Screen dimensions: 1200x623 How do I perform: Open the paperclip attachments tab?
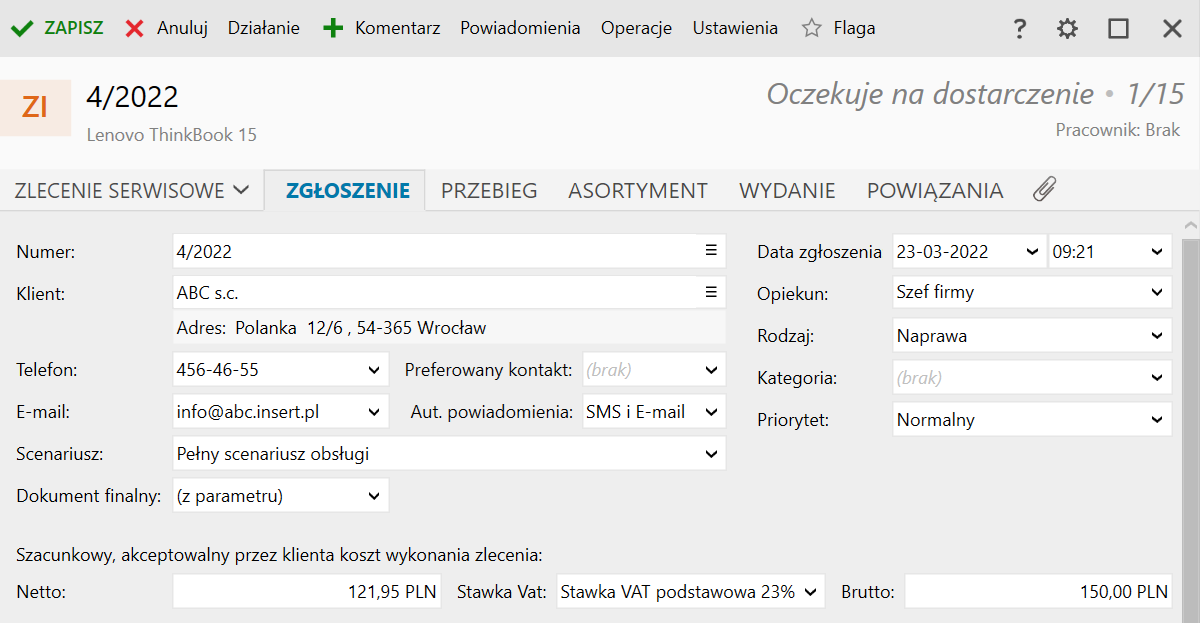[1044, 190]
